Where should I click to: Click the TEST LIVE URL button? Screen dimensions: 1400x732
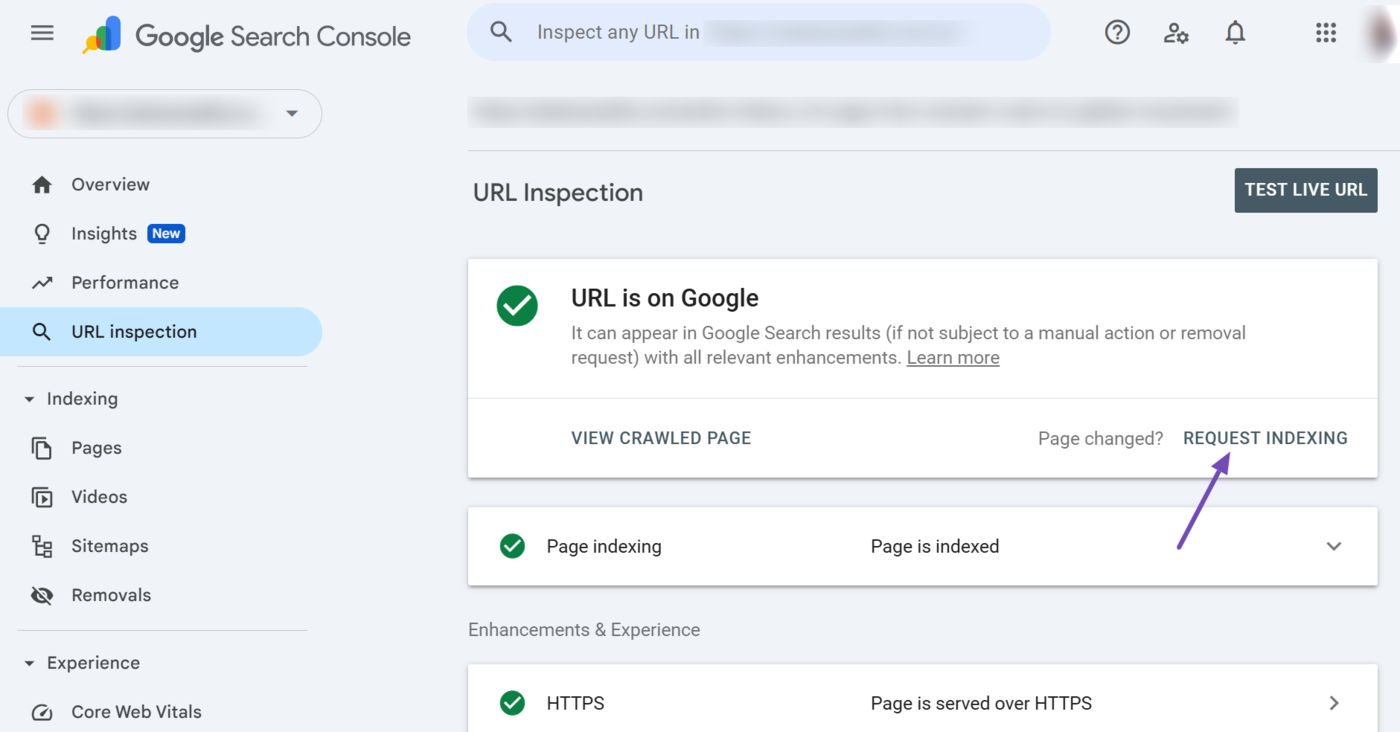pyautogui.click(x=1305, y=190)
